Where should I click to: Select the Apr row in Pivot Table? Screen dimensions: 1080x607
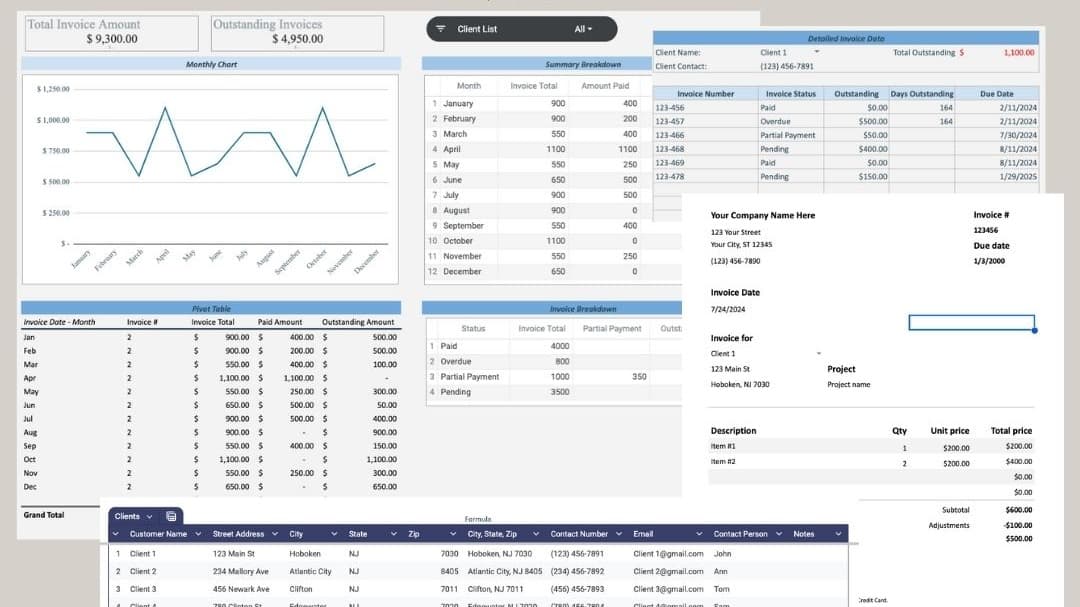point(211,378)
